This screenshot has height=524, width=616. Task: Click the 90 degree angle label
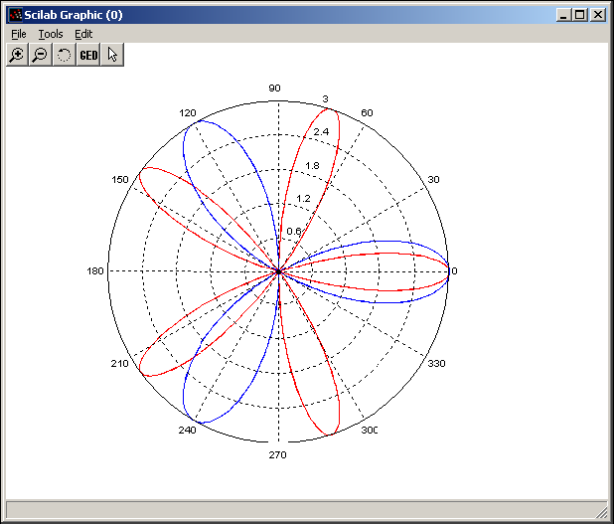pos(274,88)
